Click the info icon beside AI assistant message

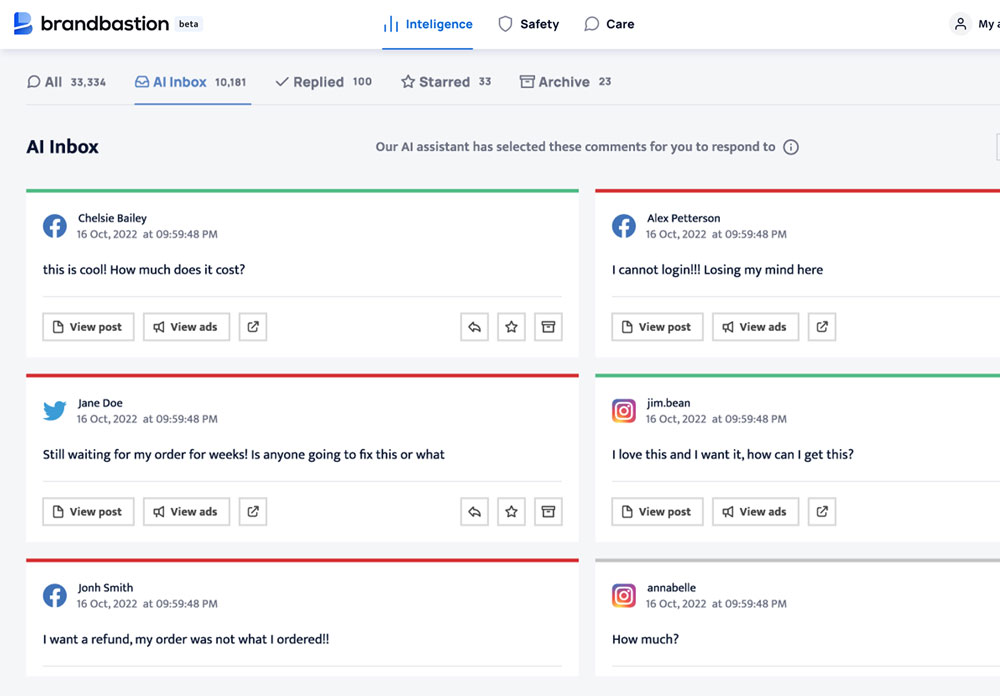pyautogui.click(x=791, y=147)
